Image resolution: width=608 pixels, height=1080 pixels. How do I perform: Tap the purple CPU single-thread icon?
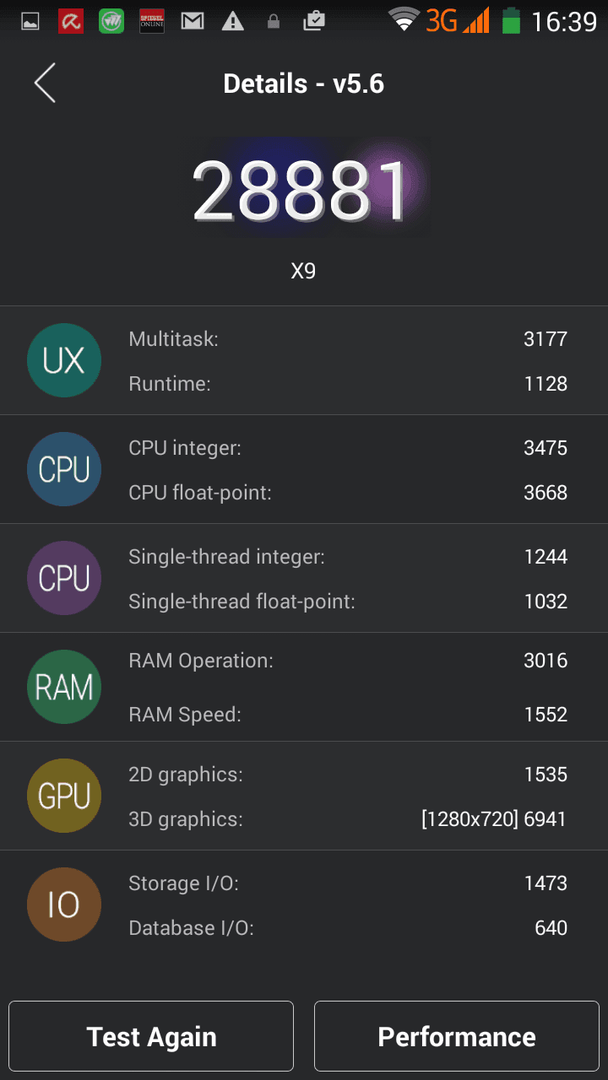(64, 578)
